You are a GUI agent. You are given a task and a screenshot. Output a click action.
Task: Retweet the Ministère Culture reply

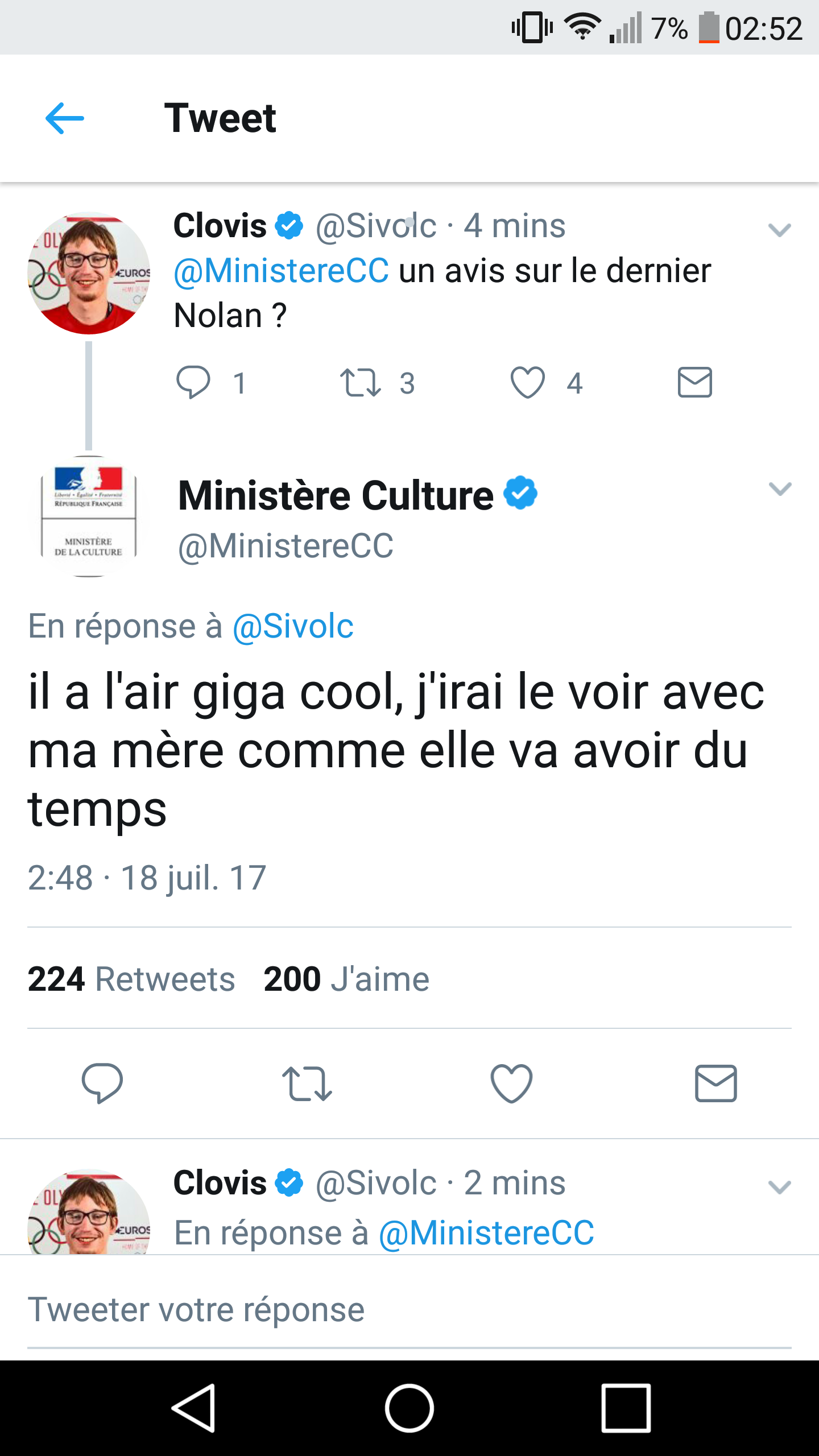307,1083
